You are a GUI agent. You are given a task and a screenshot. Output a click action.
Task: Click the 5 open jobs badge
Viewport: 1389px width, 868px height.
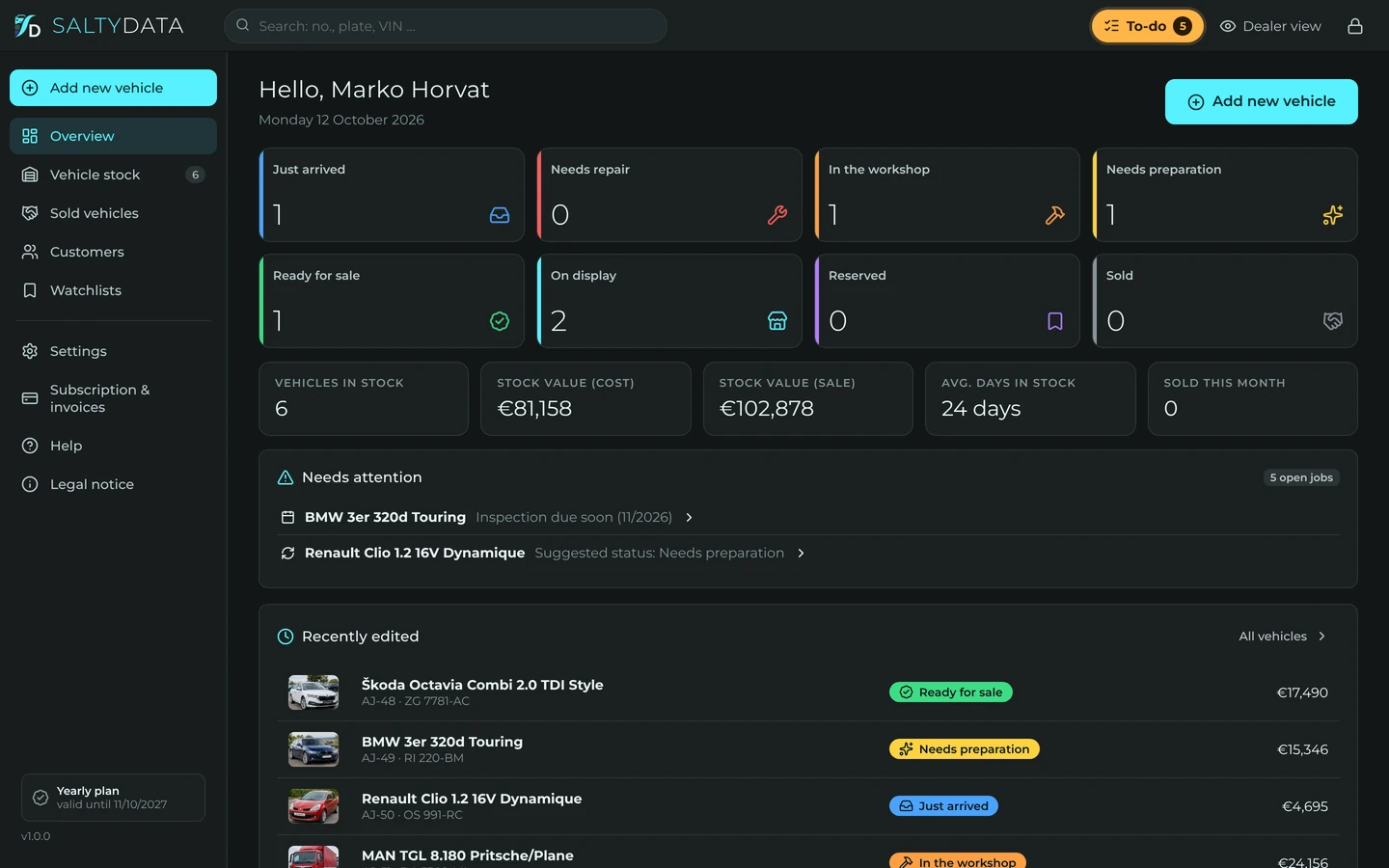point(1301,477)
